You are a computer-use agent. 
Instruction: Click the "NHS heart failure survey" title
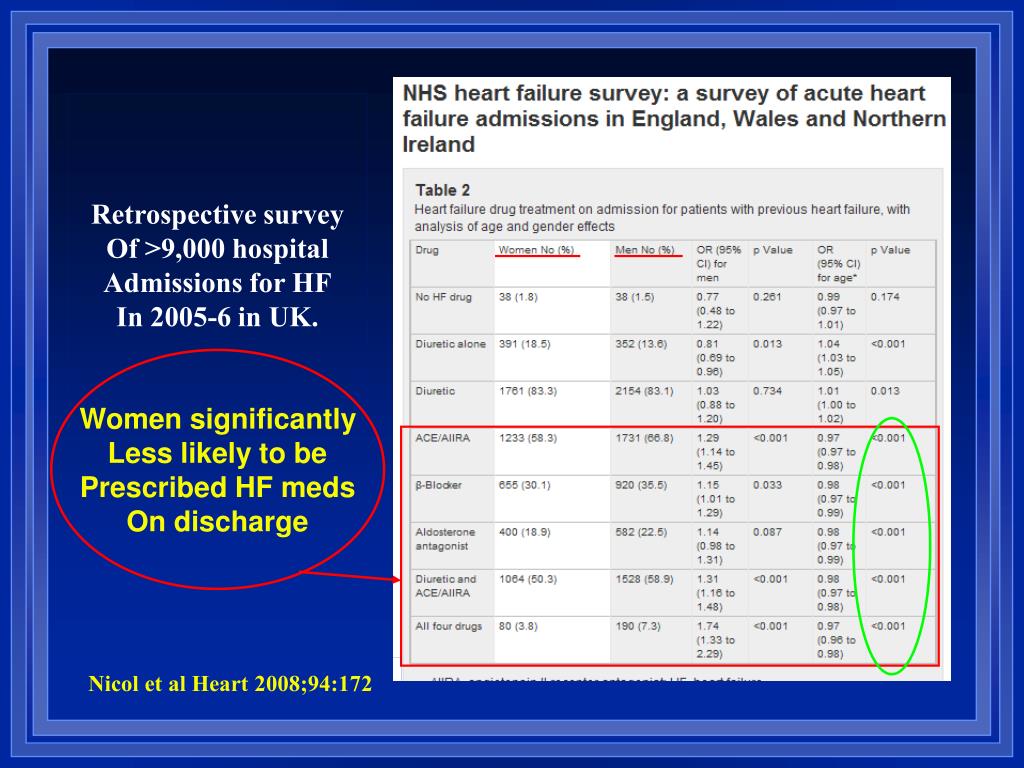(x=674, y=118)
